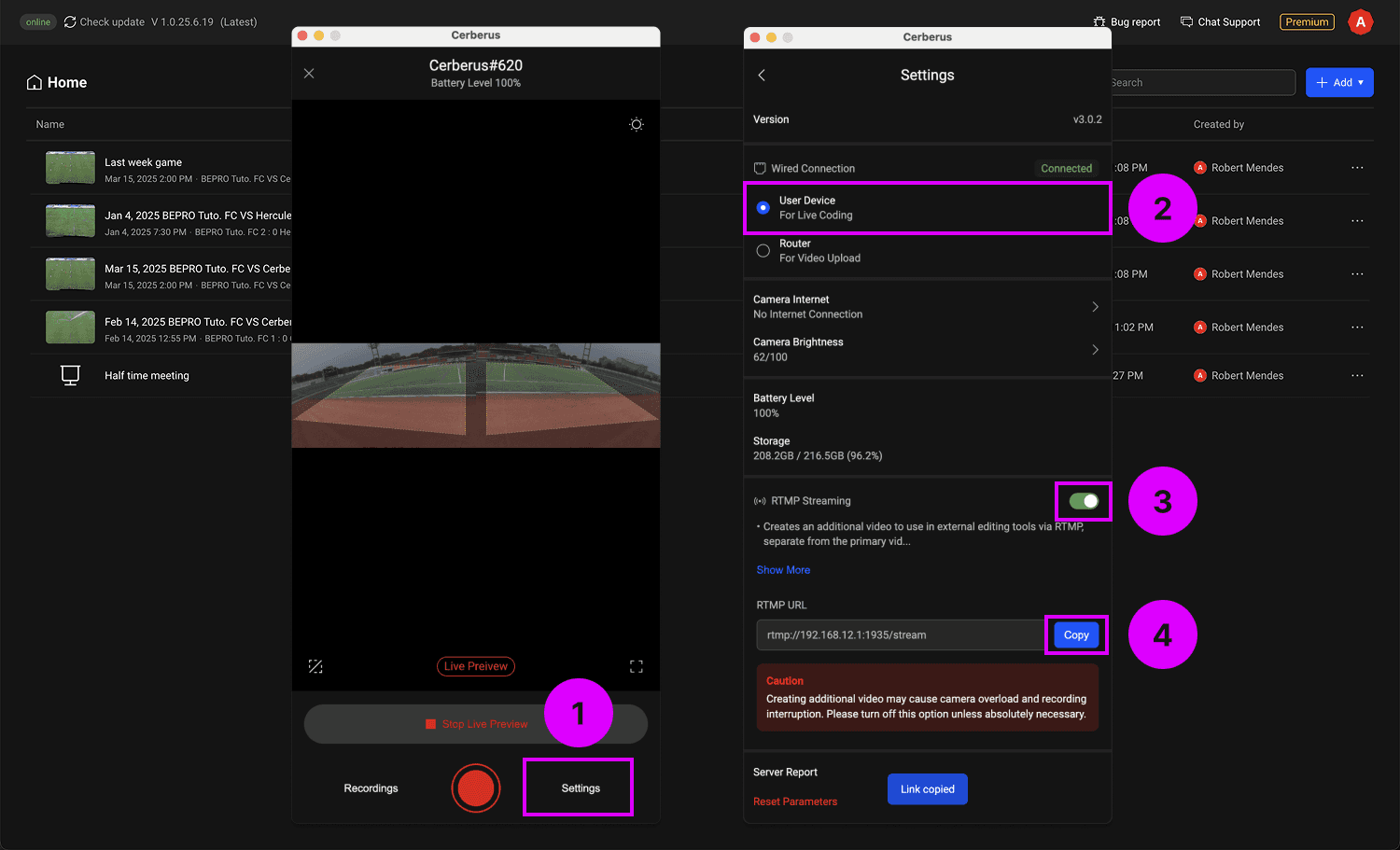
Task: Click the Premium badge
Action: [x=1307, y=21]
